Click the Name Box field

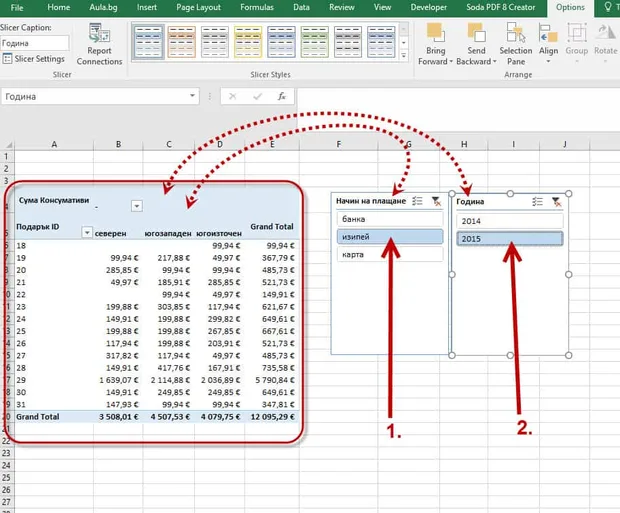94,97
